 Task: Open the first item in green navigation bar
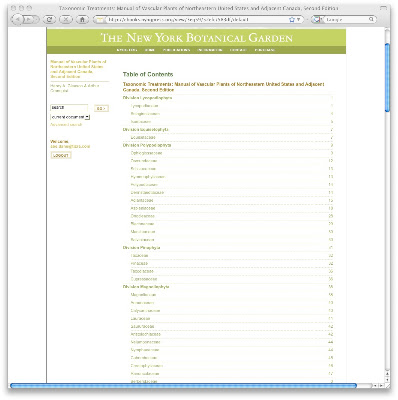click(x=127, y=50)
